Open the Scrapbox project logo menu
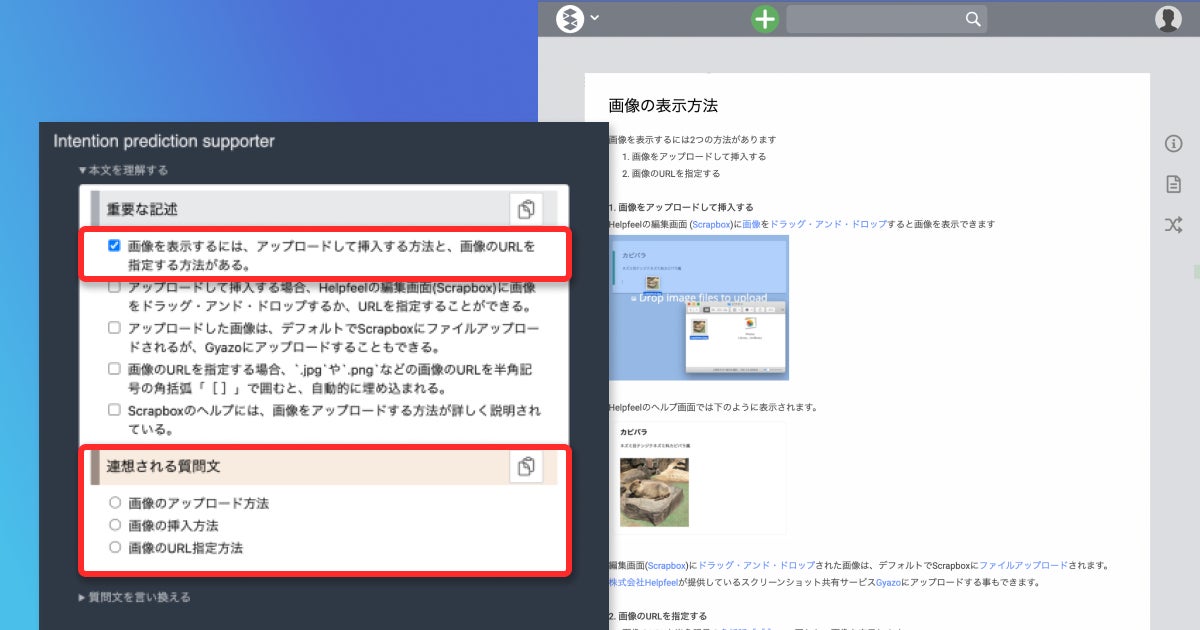 [569, 18]
